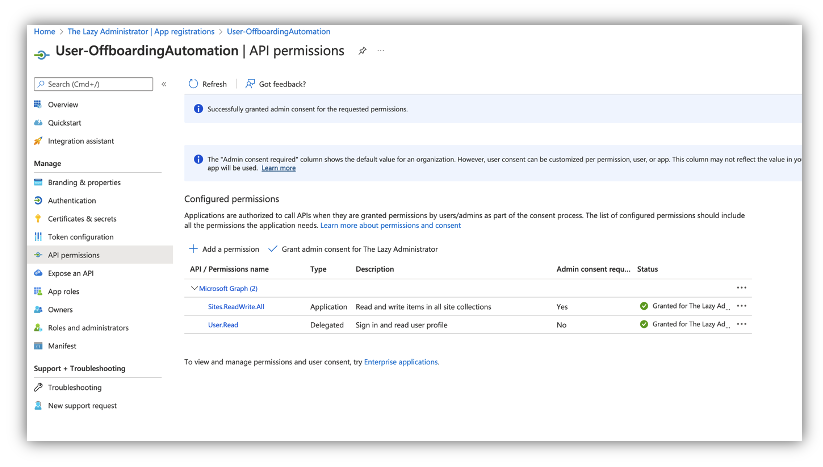
Task: Click the Got feedback person icon
Action: [x=250, y=83]
